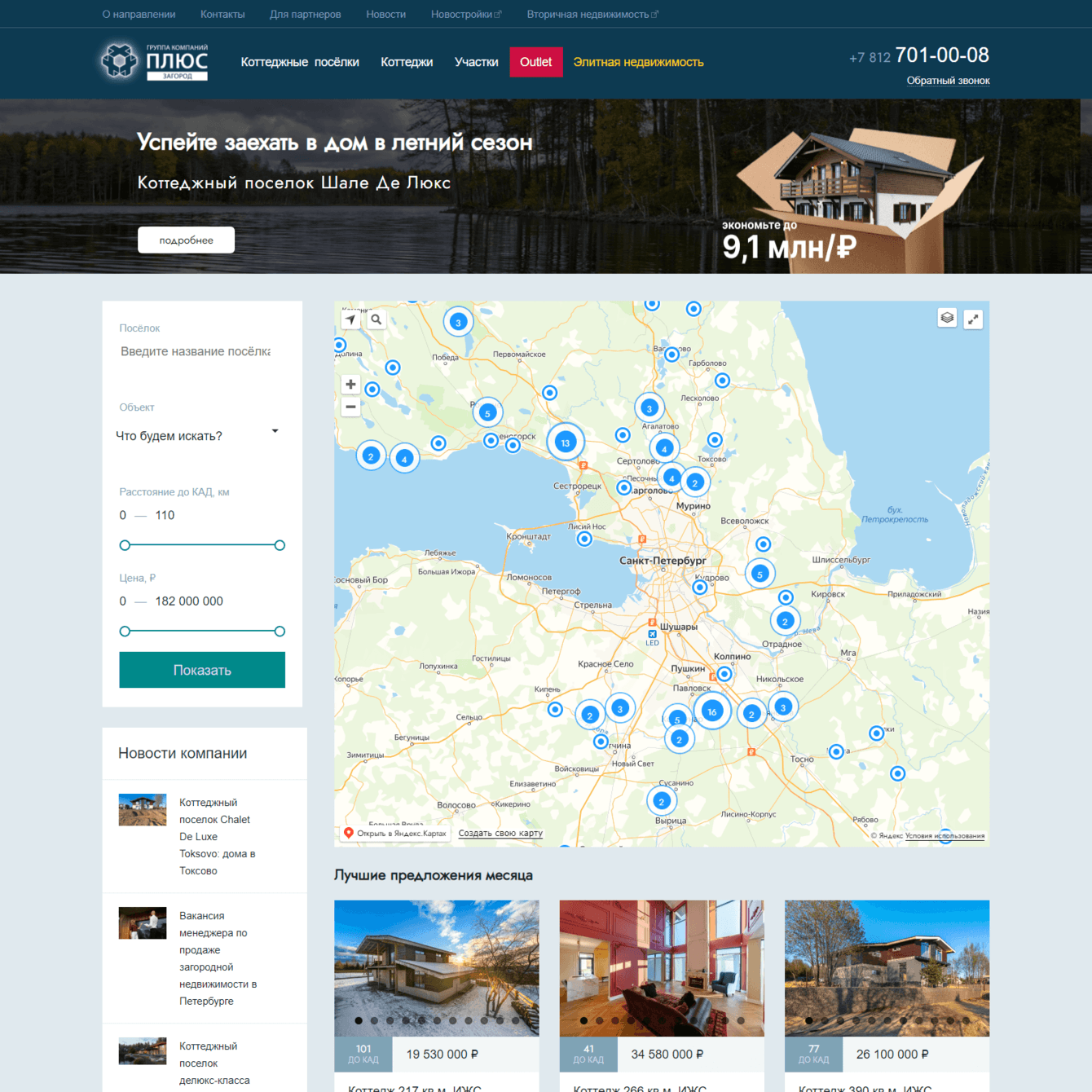Request a callback via Обратный звонок
The height and width of the screenshot is (1092, 1092).
(x=949, y=80)
